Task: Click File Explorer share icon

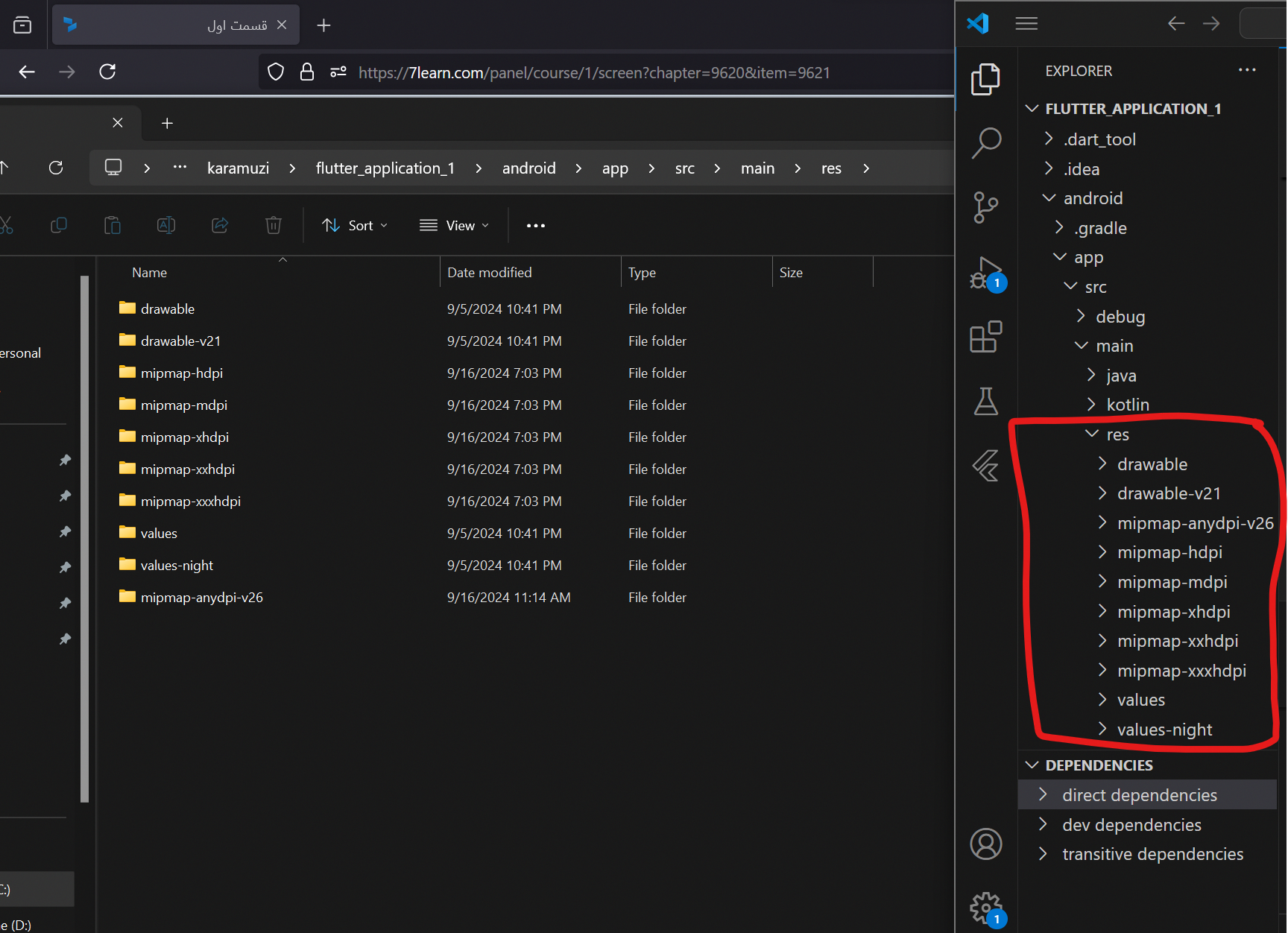Action: tap(220, 225)
